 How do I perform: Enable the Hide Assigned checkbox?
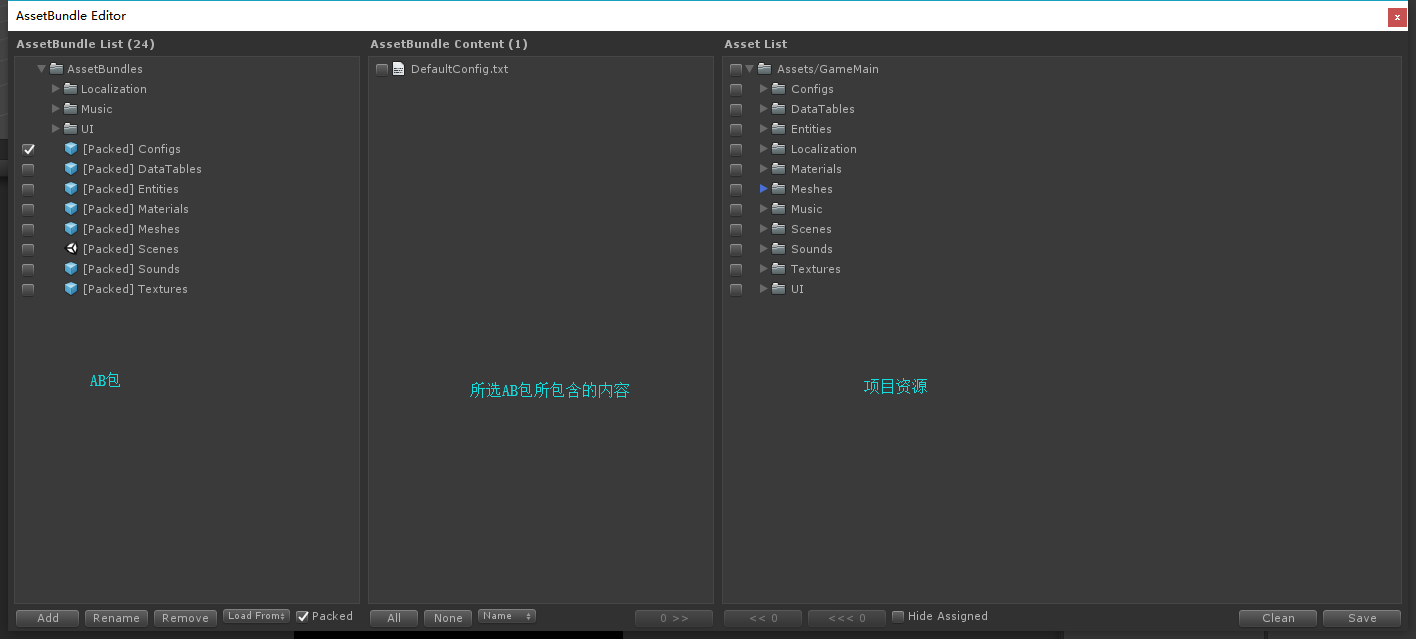[x=897, y=616]
